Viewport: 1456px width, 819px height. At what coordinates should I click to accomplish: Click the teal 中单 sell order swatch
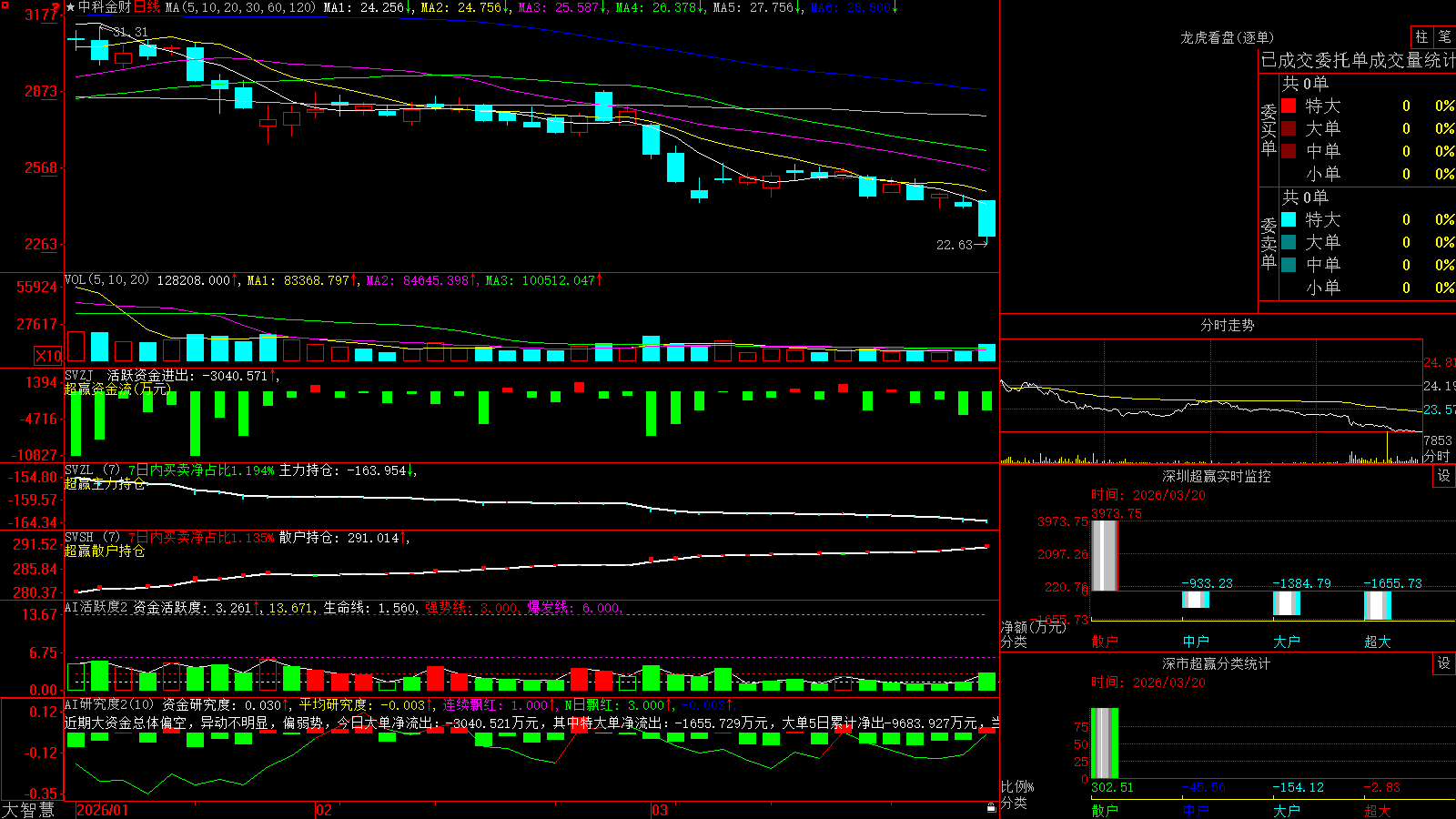pos(1289,265)
